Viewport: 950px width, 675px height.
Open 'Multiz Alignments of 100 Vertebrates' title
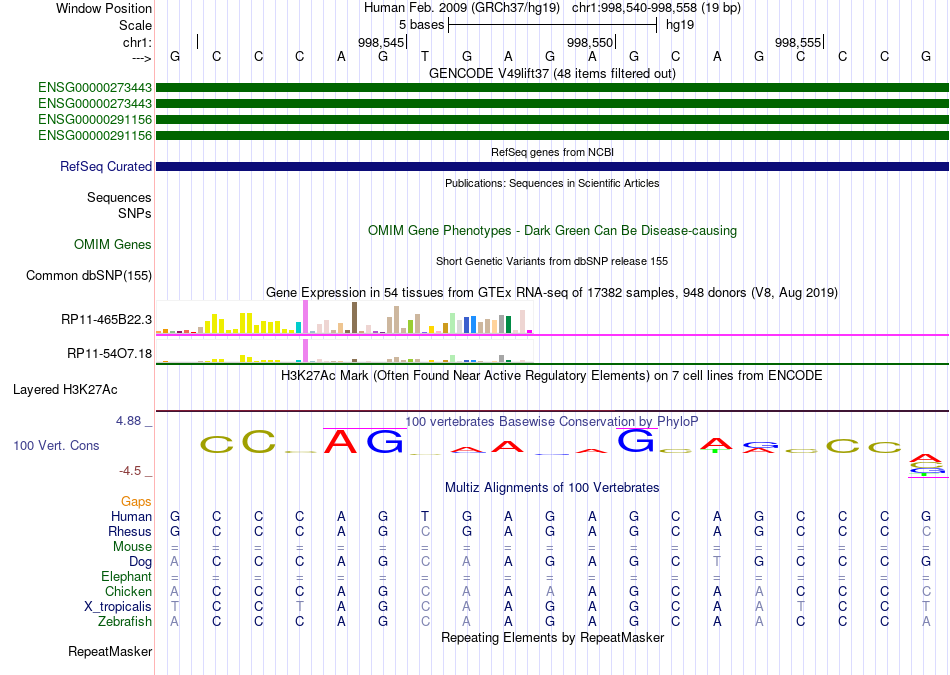pos(552,487)
